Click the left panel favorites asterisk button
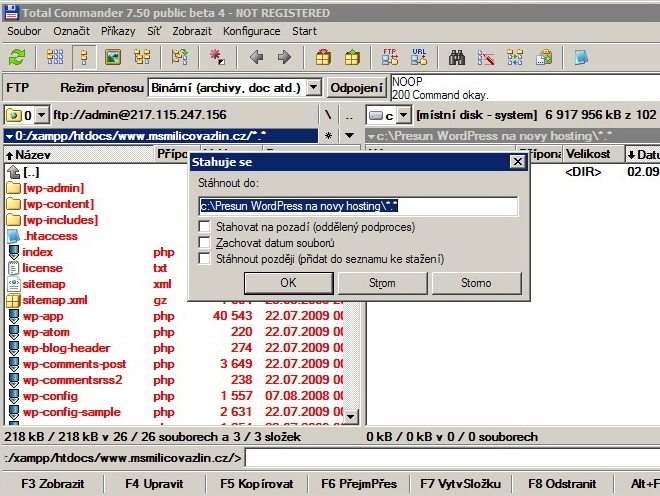This screenshot has height=496, width=660. 328,136
